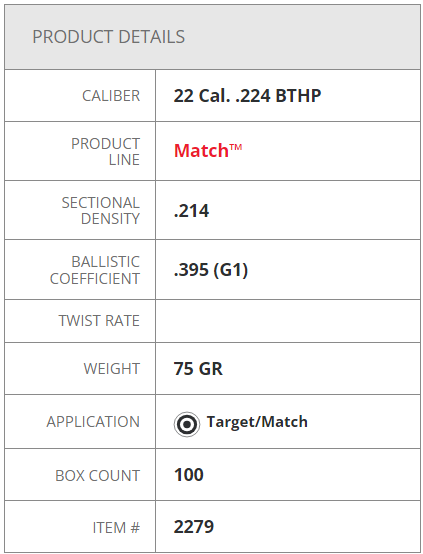Click the CALIBER label
Image resolution: width=423 pixels, height=554 pixels.
[x=111, y=96]
